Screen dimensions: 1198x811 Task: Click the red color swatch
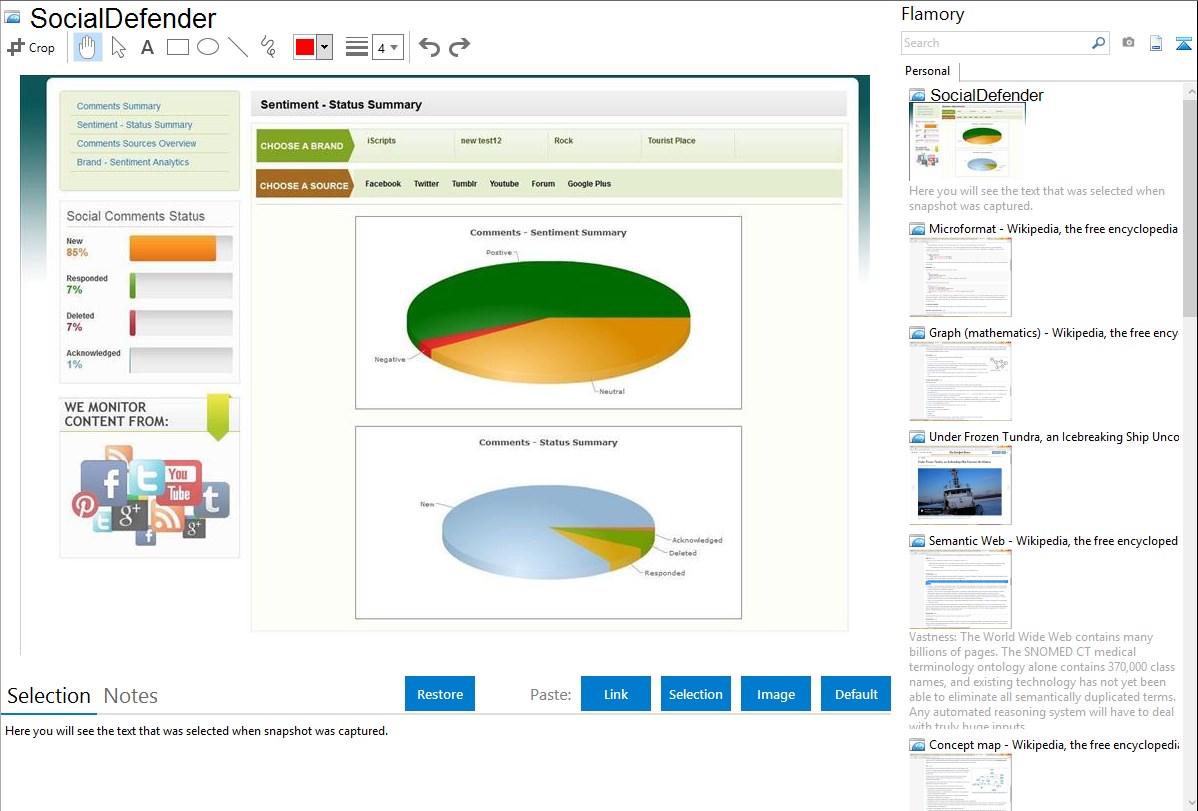click(x=305, y=47)
